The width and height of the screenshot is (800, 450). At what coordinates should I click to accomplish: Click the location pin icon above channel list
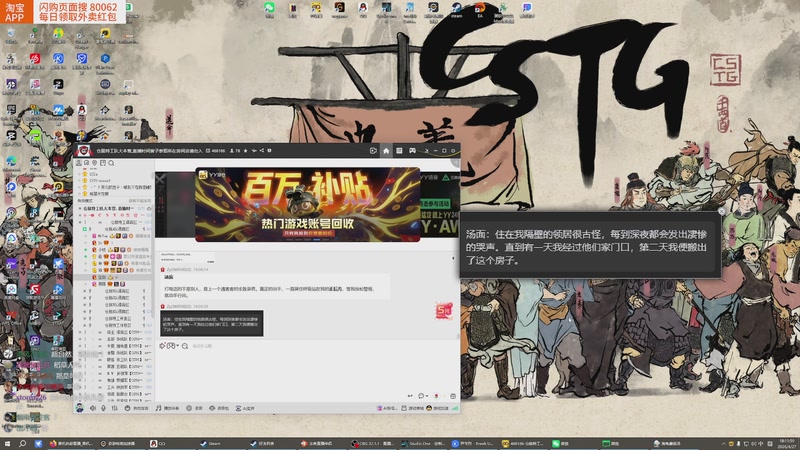(94, 163)
